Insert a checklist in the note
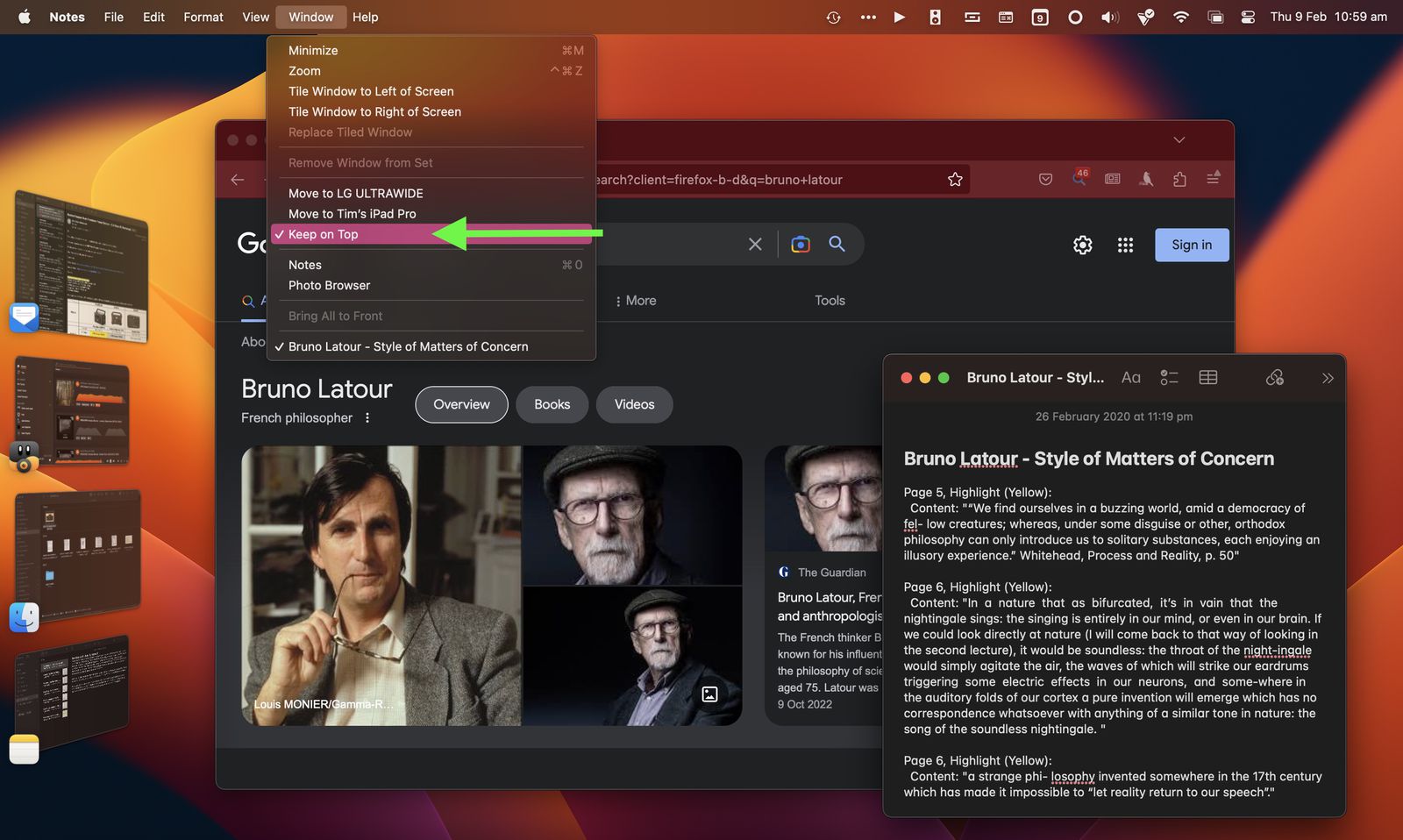The height and width of the screenshot is (840, 1403). tap(1169, 378)
